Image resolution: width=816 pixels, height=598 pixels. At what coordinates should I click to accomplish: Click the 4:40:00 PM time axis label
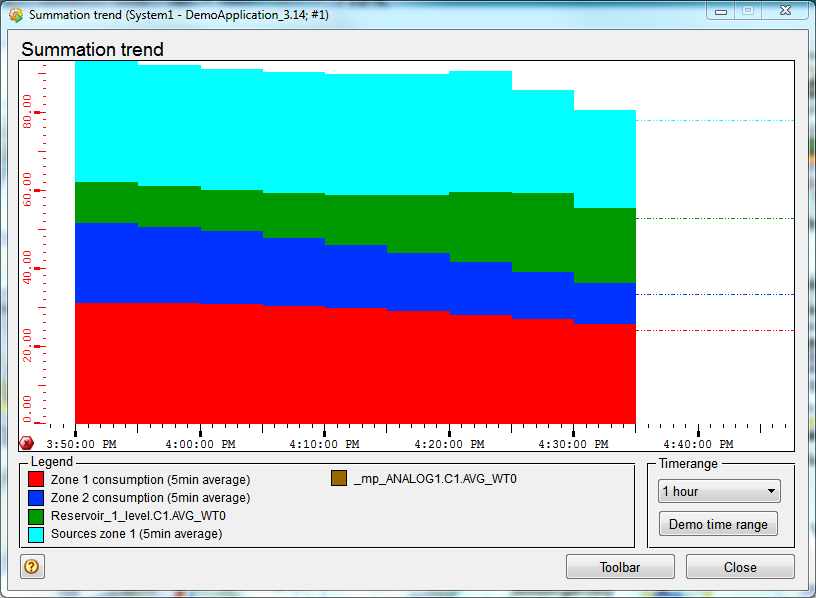click(x=698, y=444)
